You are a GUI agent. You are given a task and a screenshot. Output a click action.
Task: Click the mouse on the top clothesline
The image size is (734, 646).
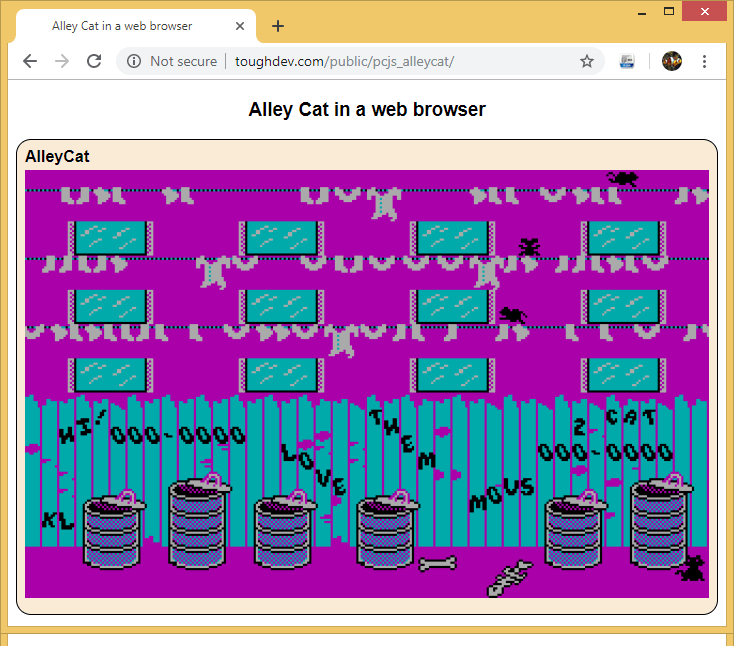point(623,178)
